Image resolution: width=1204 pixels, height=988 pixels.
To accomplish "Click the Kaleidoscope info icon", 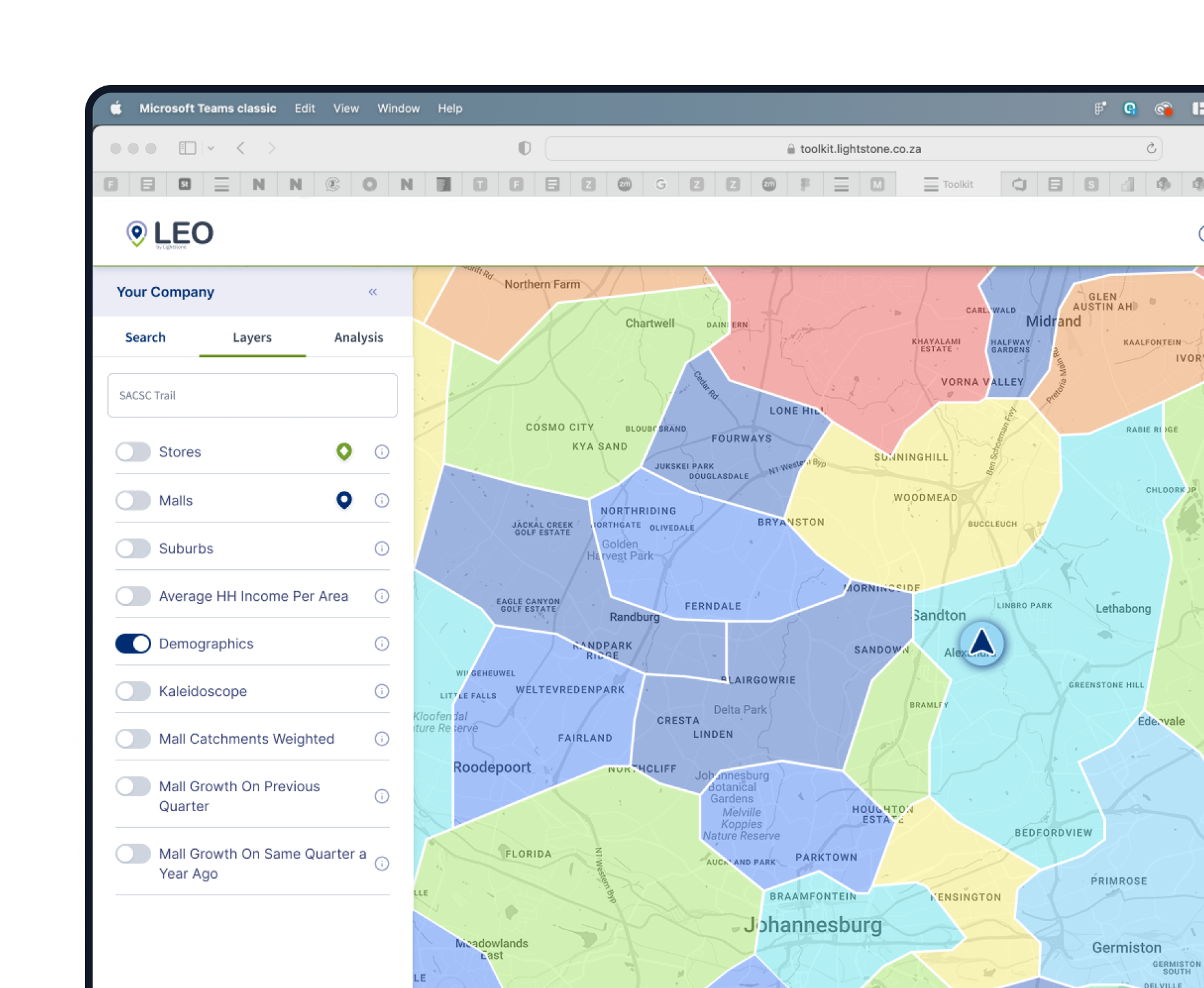I will point(382,691).
